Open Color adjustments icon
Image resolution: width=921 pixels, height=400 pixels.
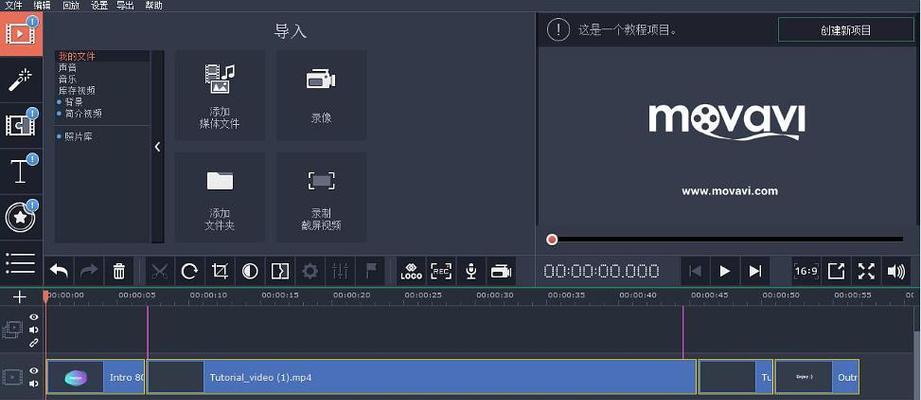tap(250, 271)
